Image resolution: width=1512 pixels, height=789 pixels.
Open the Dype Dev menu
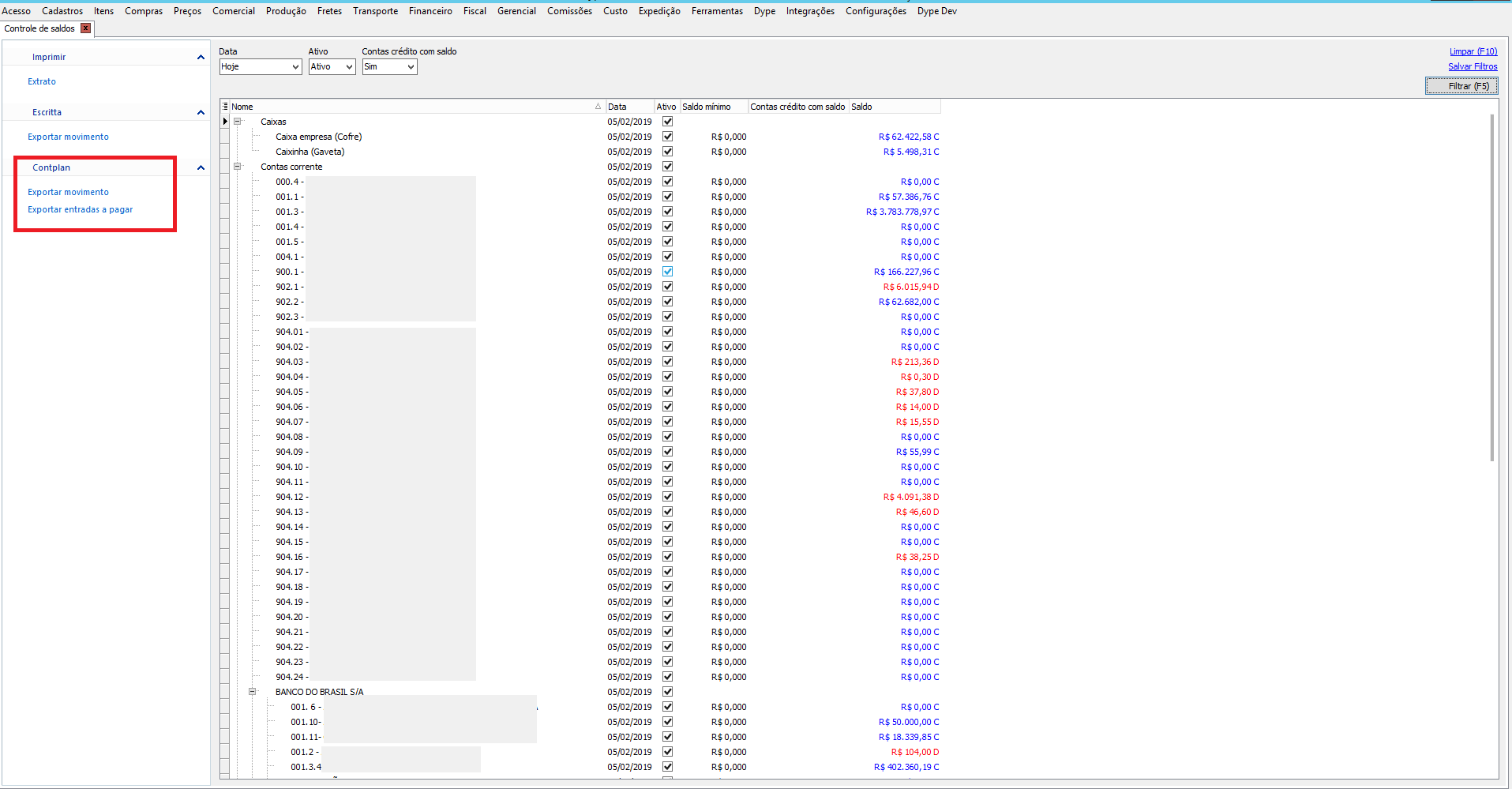pyautogui.click(x=936, y=11)
